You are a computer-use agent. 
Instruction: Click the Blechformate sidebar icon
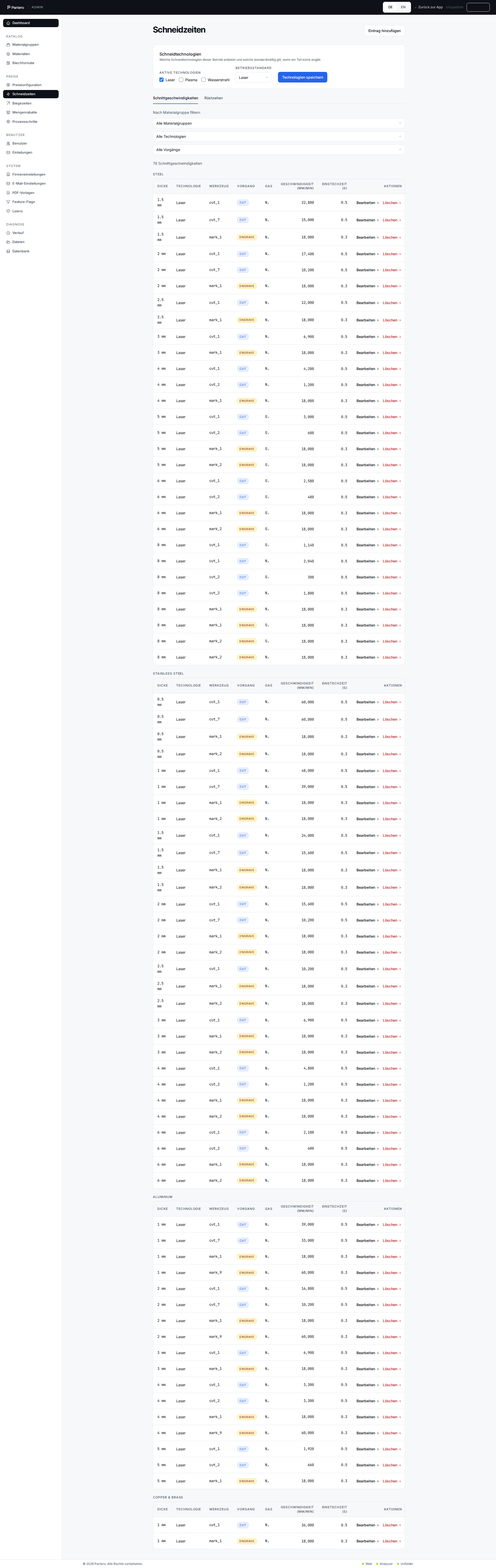[x=8, y=63]
